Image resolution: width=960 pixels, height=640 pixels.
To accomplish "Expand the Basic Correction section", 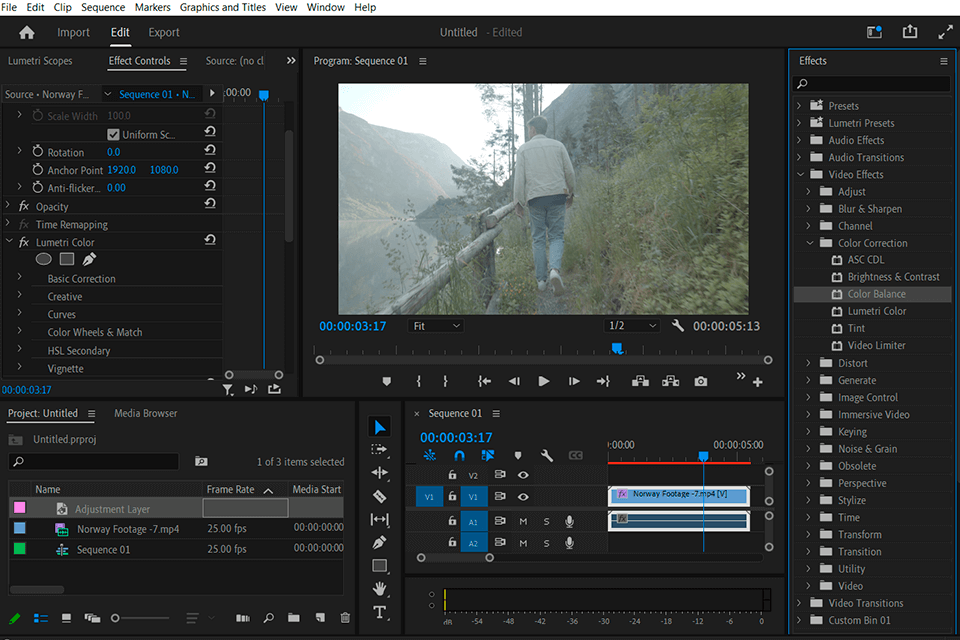I will [x=19, y=277].
